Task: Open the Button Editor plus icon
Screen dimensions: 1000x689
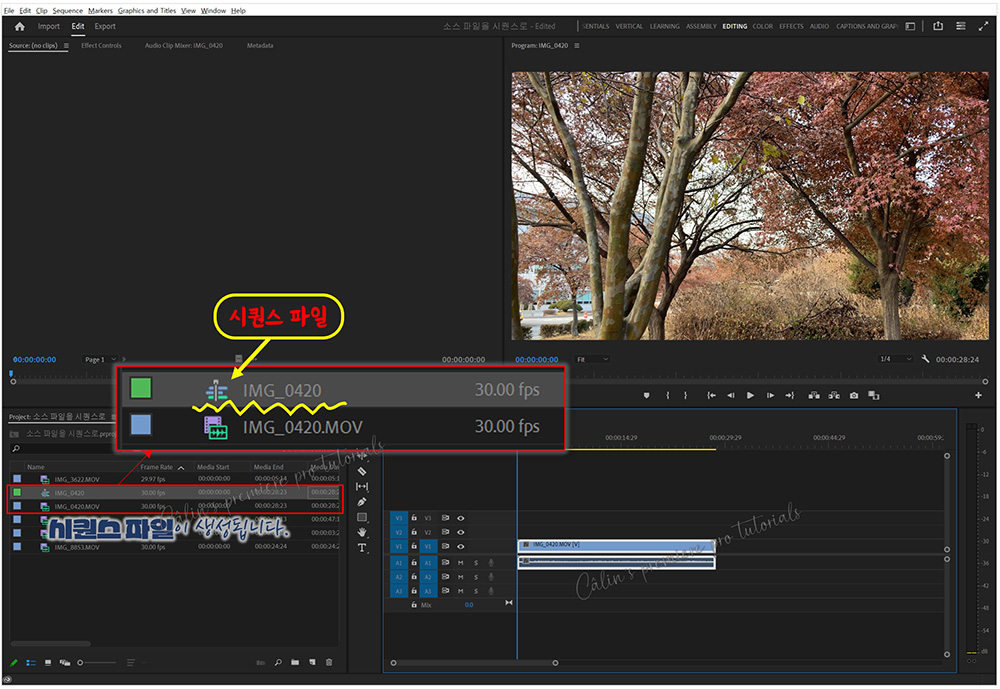Action: (978, 396)
